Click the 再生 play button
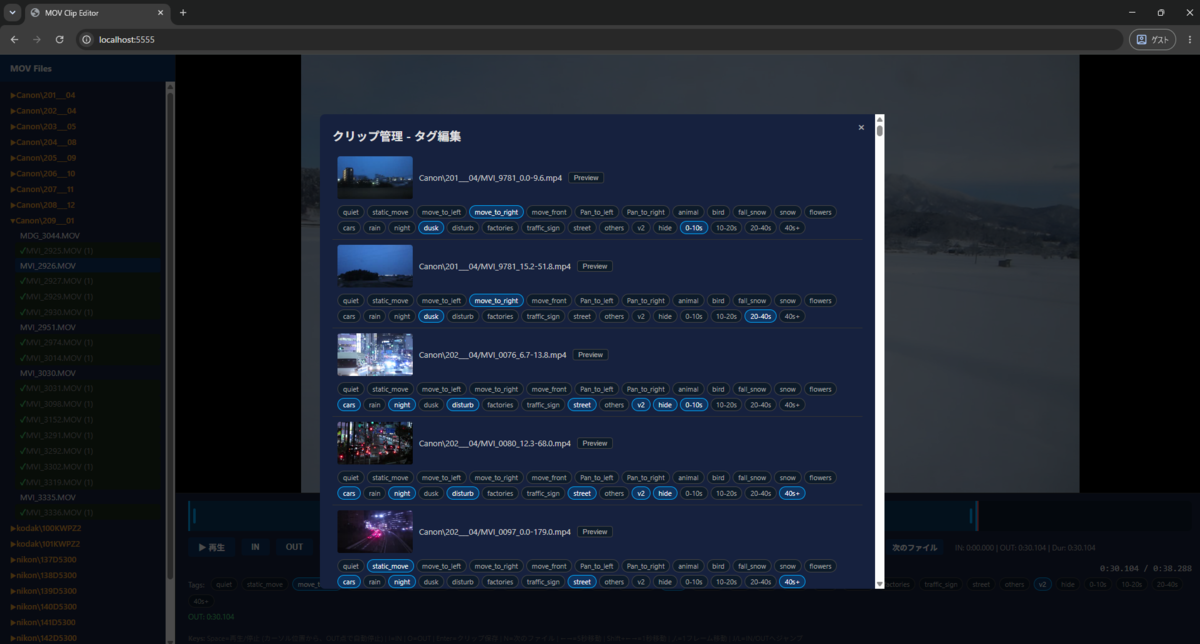The width and height of the screenshot is (1200, 644). [x=211, y=547]
